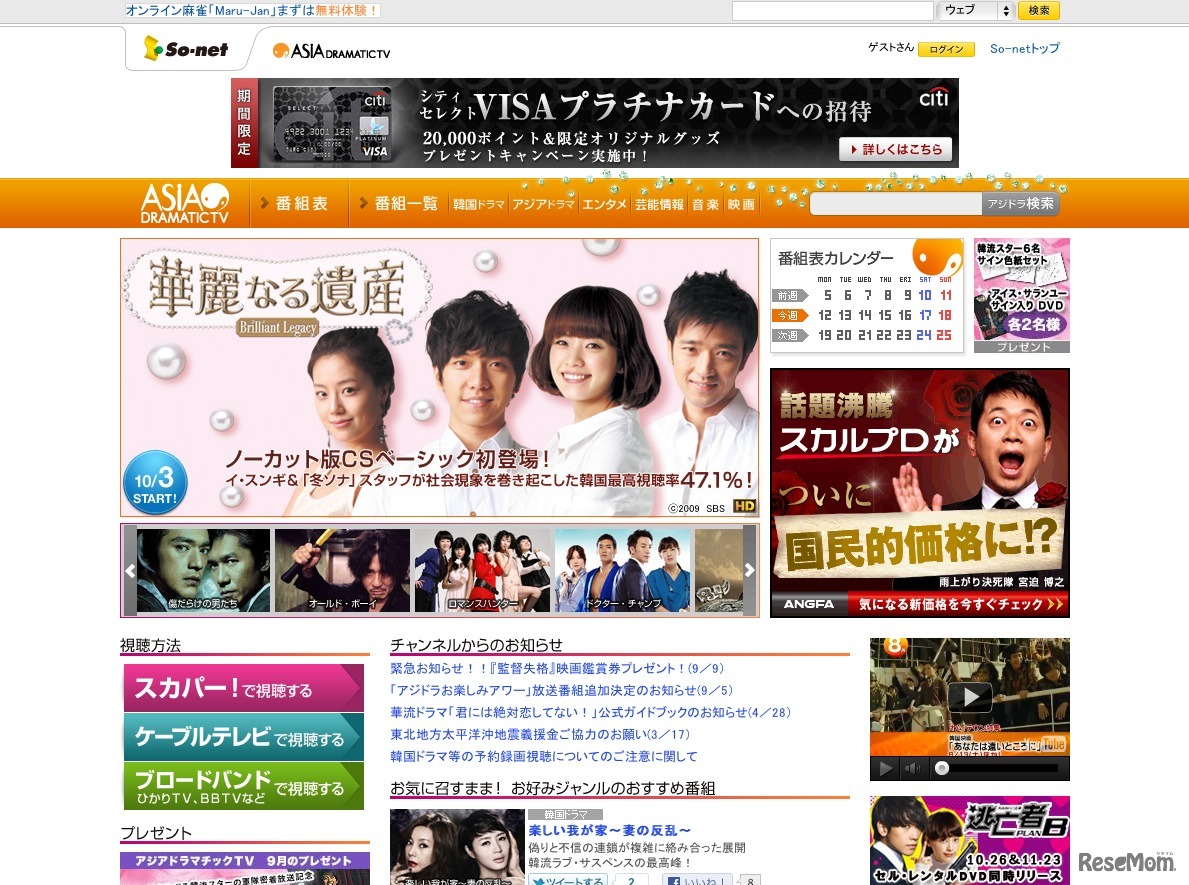Screen dimensions: 1189x885
Task: Expand 次週 on the schedule calendar
Action: (789, 335)
